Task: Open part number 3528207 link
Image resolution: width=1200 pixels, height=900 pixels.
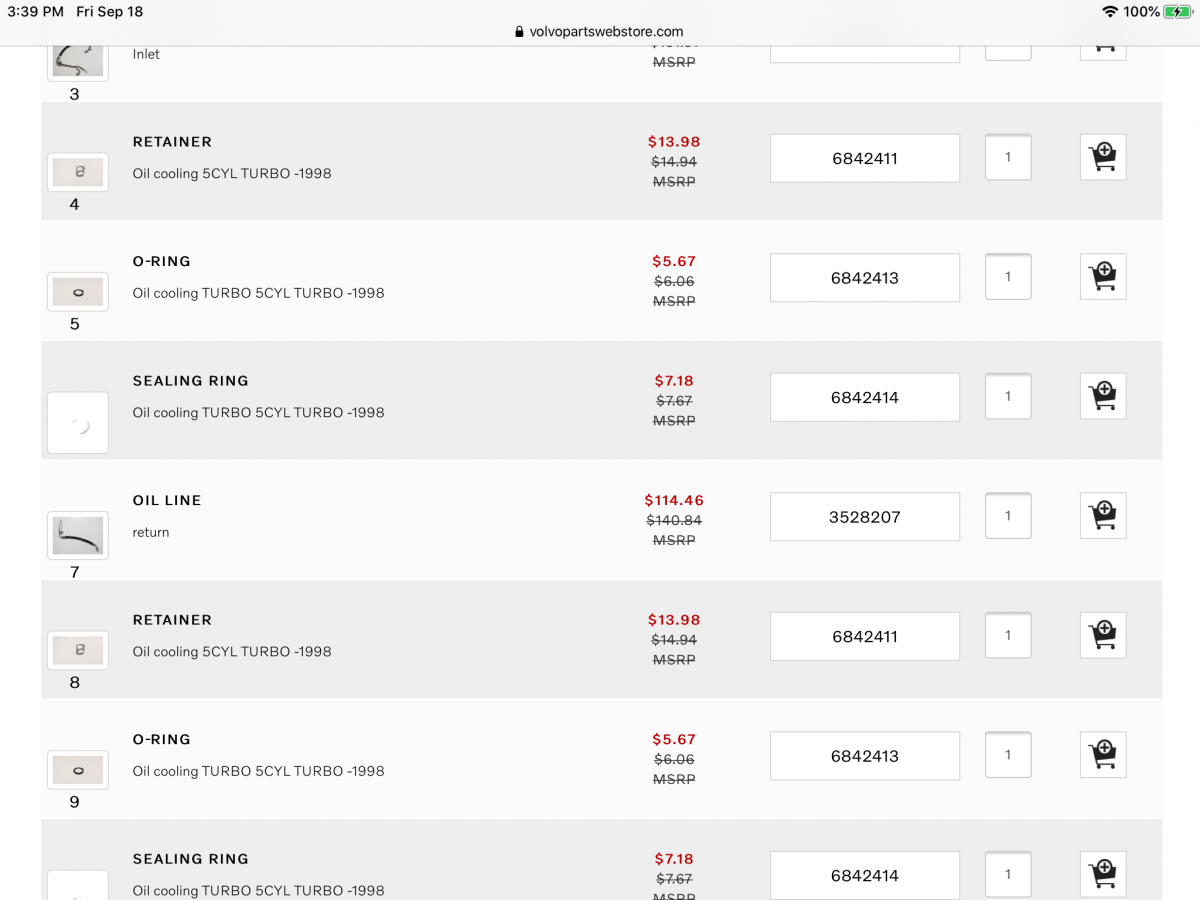Action: [x=864, y=517]
